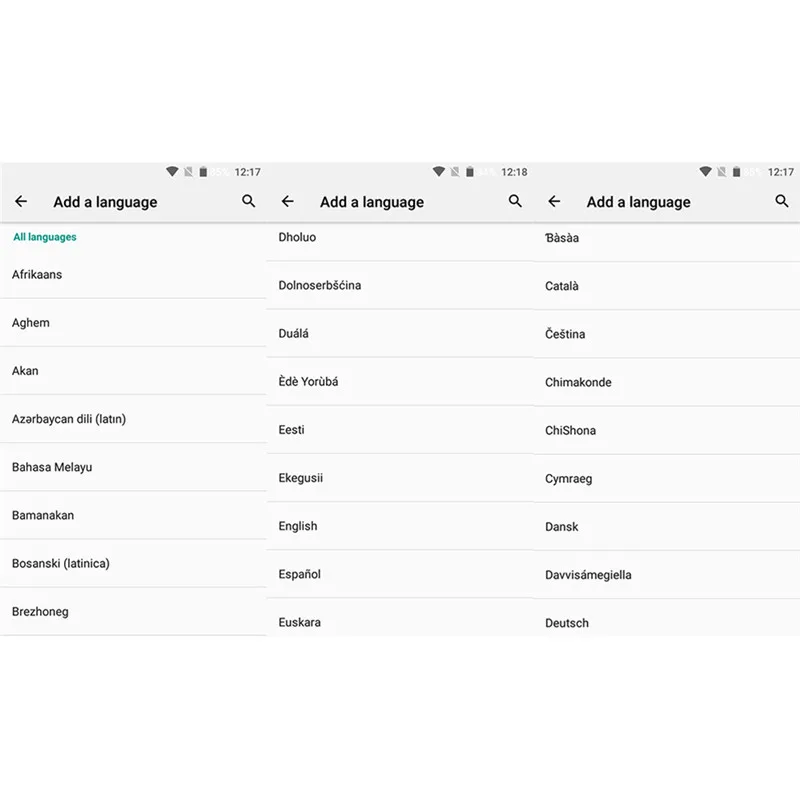
Task: Tap the Euskara language row
Action: (400, 622)
